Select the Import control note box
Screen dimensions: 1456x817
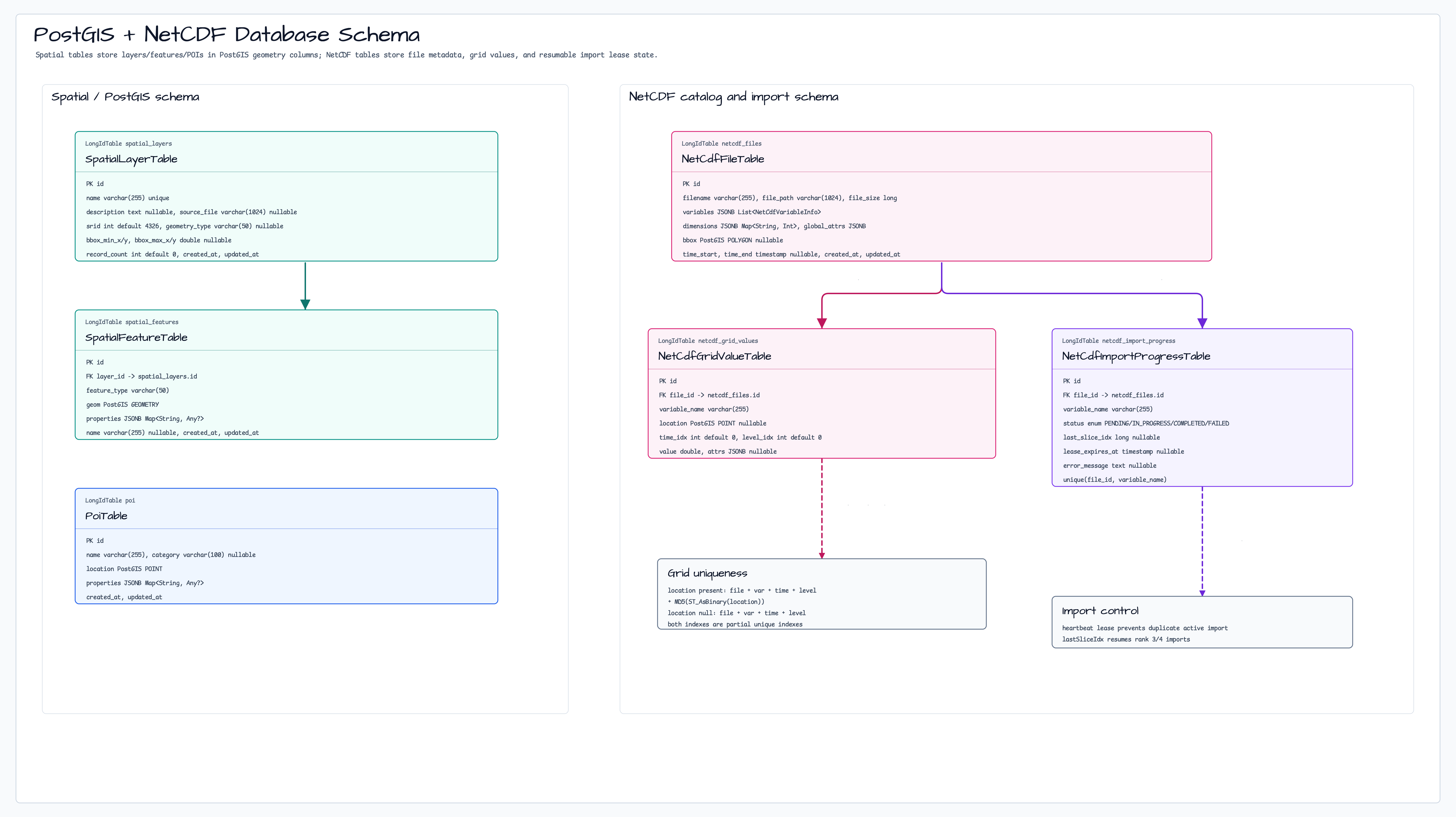1202,622
